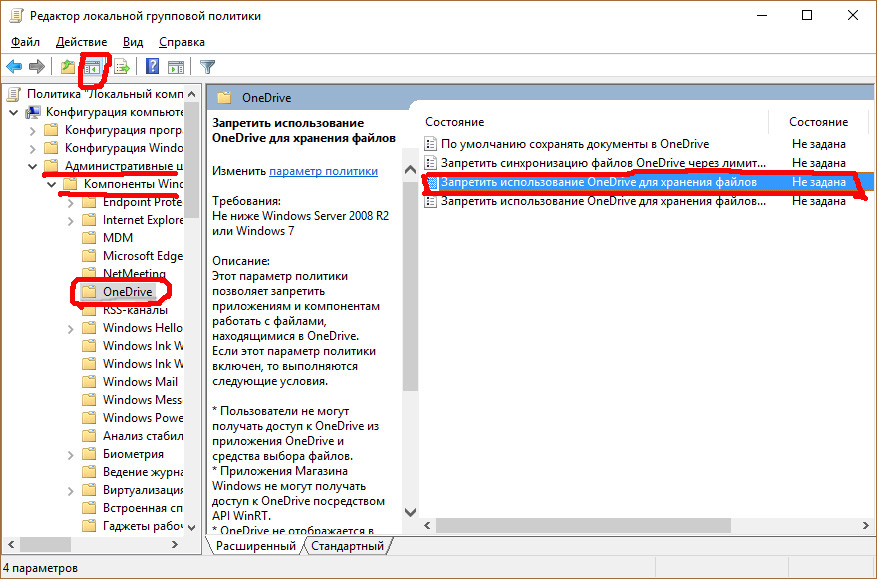Select the Биометрия folder
877x579 pixels.
click(133, 454)
